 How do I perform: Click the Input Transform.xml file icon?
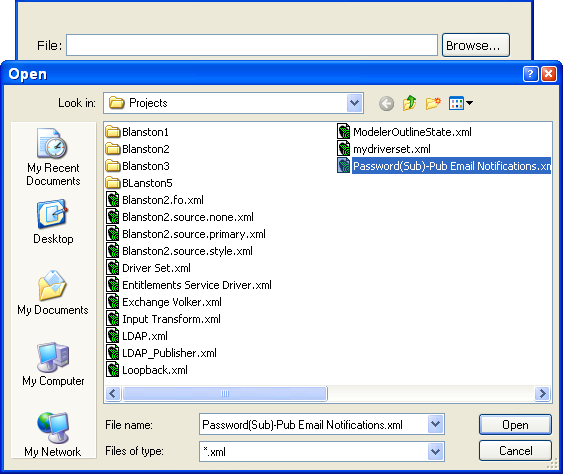[x=113, y=319]
